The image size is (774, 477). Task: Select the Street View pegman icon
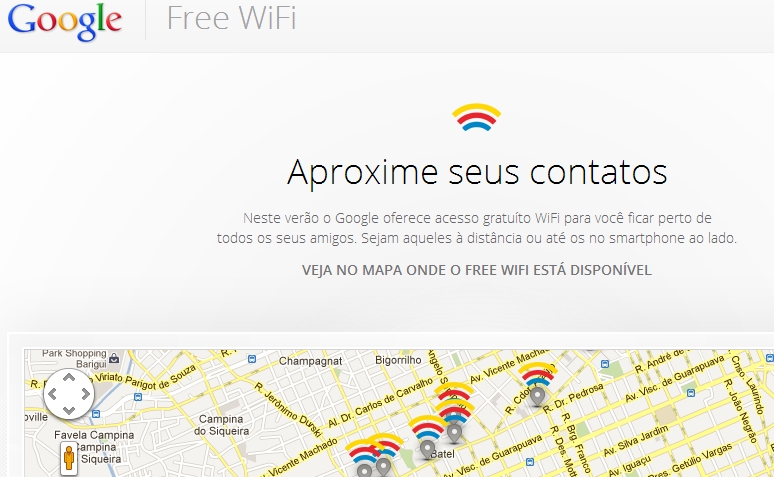click(x=69, y=458)
